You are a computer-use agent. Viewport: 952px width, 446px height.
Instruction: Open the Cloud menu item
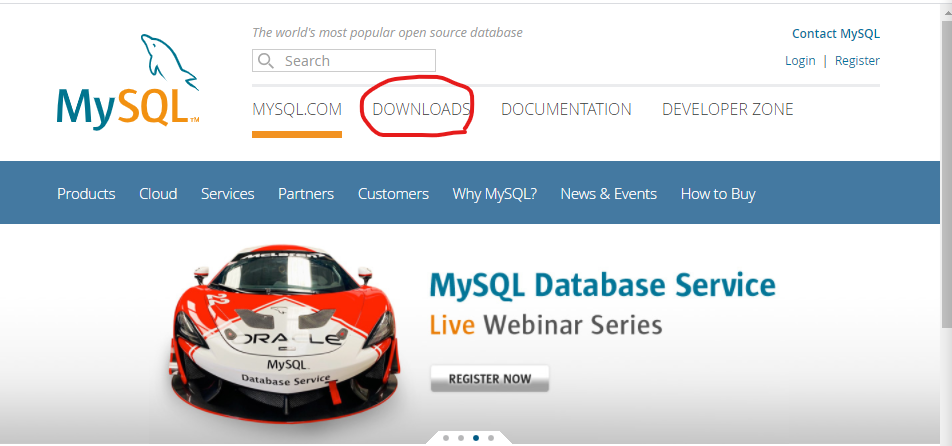pyautogui.click(x=158, y=194)
